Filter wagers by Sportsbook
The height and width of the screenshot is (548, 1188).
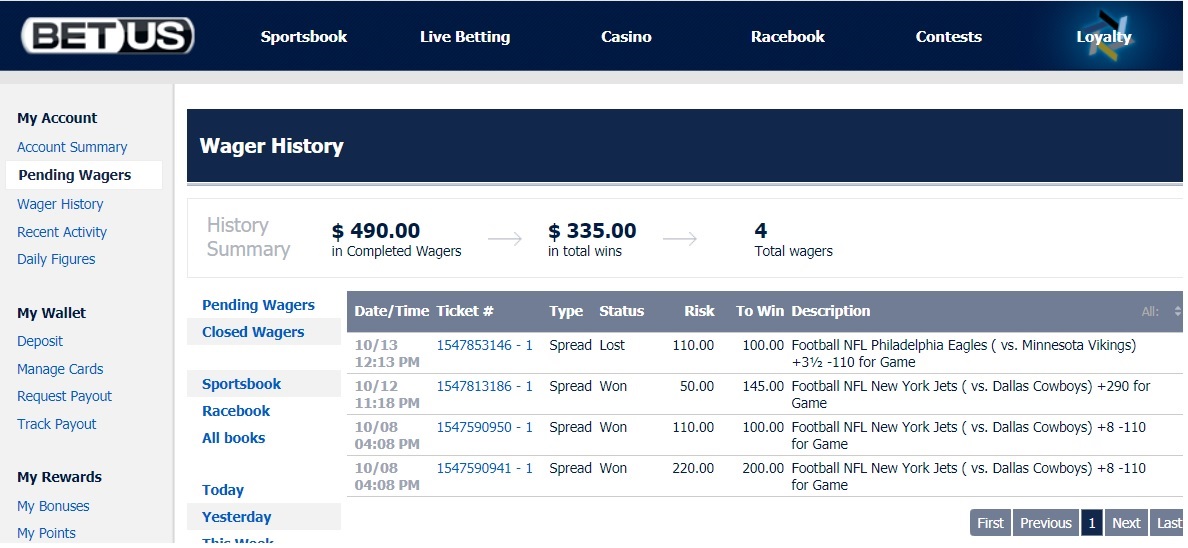point(242,384)
